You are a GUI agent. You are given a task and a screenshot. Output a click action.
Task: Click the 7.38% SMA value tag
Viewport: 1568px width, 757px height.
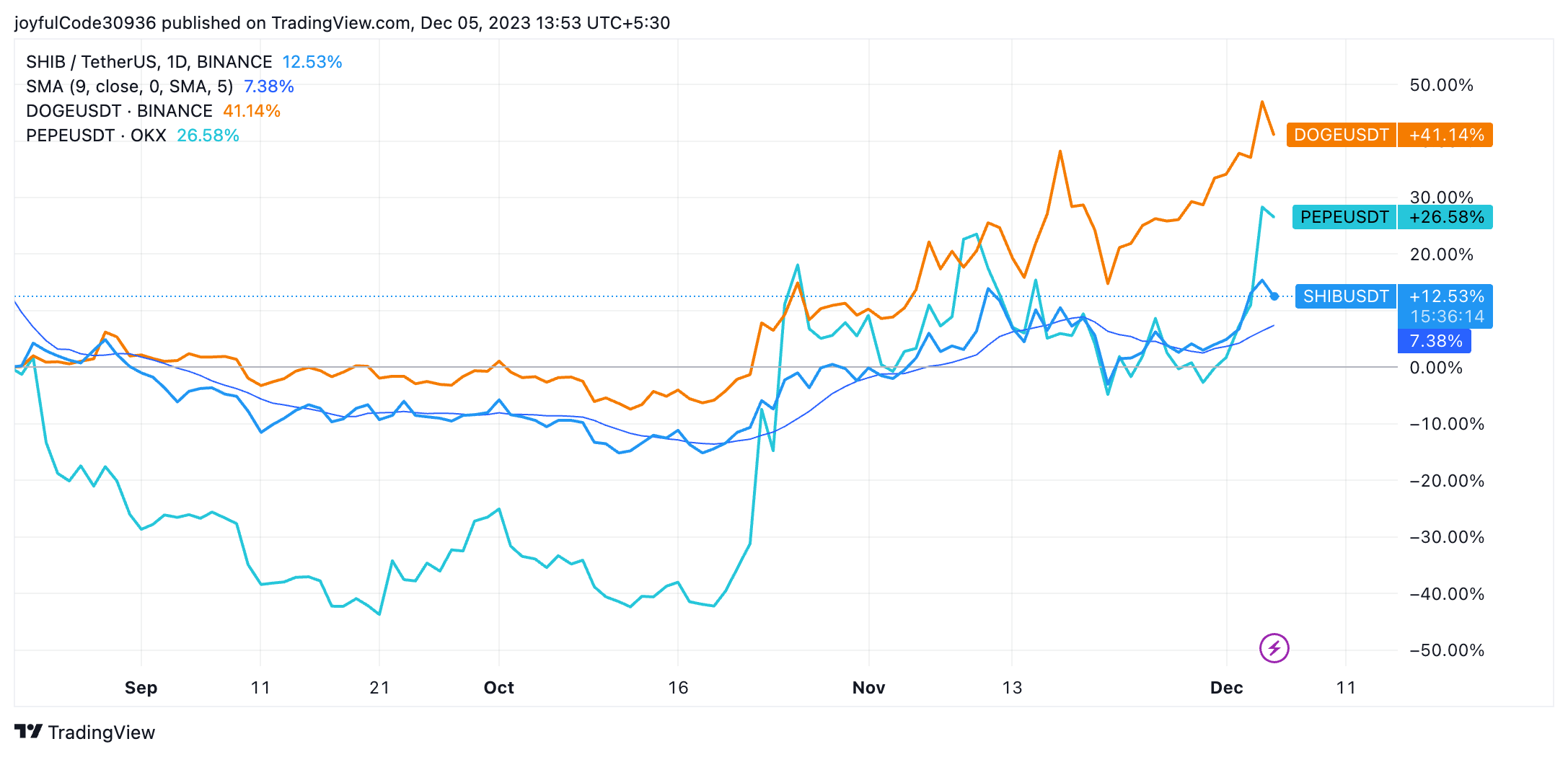(x=1435, y=341)
